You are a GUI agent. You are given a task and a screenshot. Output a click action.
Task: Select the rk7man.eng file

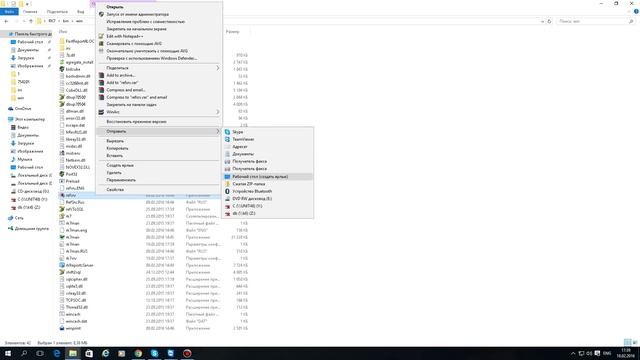click(76, 231)
